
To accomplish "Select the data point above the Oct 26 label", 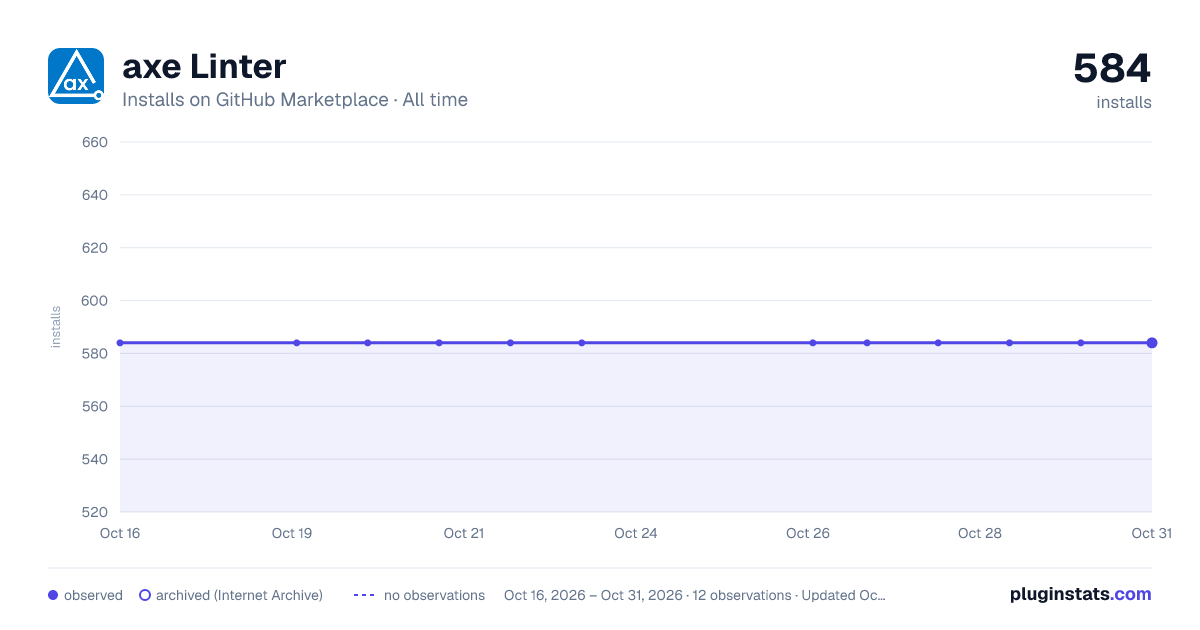I will pyautogui.click(x=813, y=343).
